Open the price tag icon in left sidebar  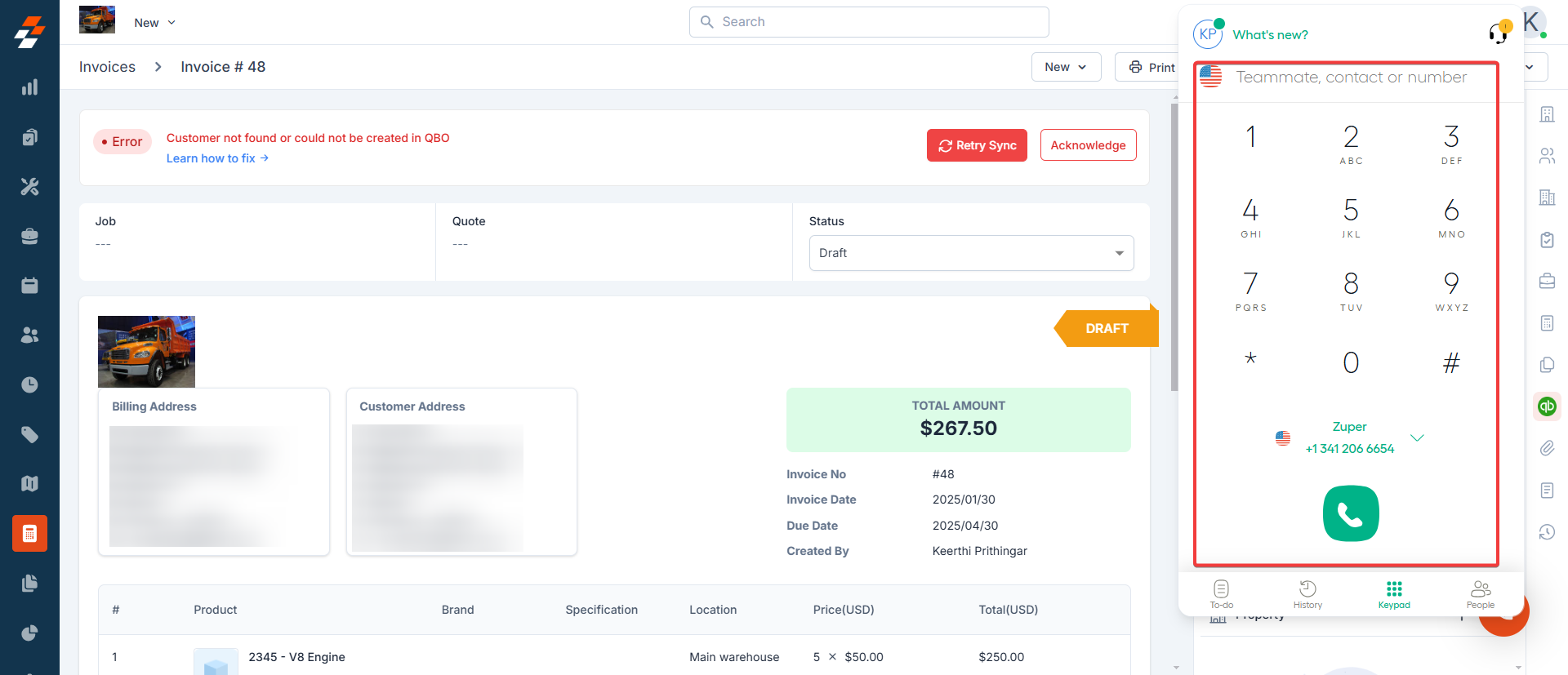click(x=29, y=434)
